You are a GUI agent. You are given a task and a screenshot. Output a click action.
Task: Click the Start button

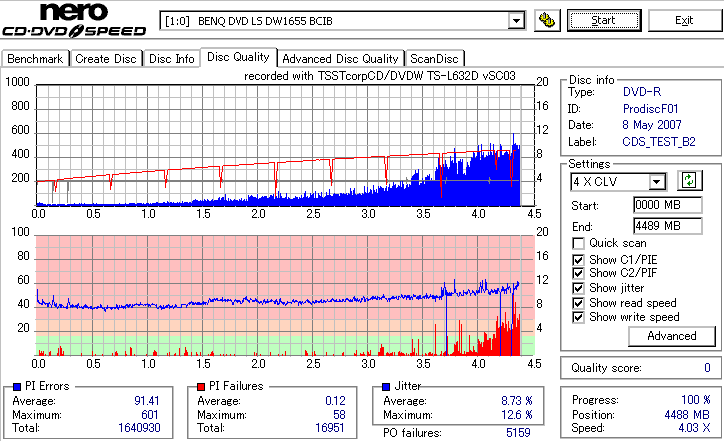click(604, 21)
